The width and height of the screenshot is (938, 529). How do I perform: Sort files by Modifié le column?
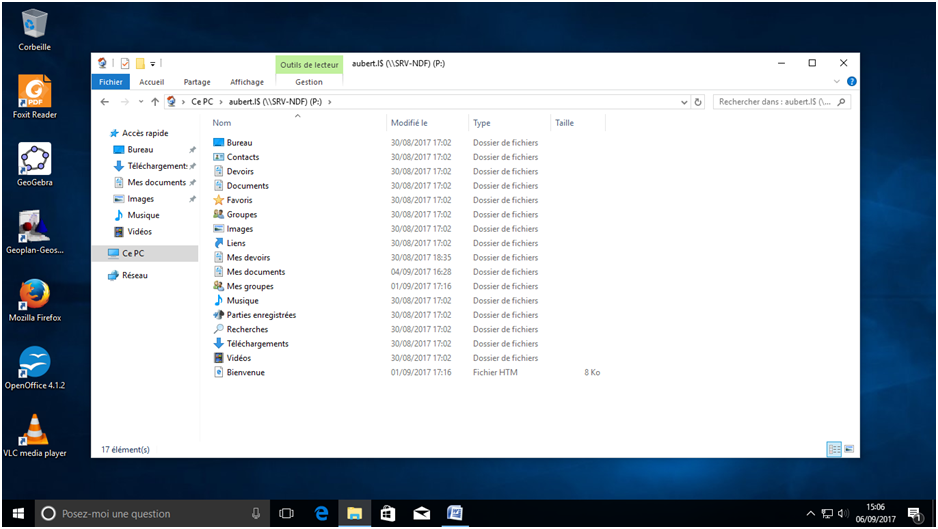click(x=410, y=123)
